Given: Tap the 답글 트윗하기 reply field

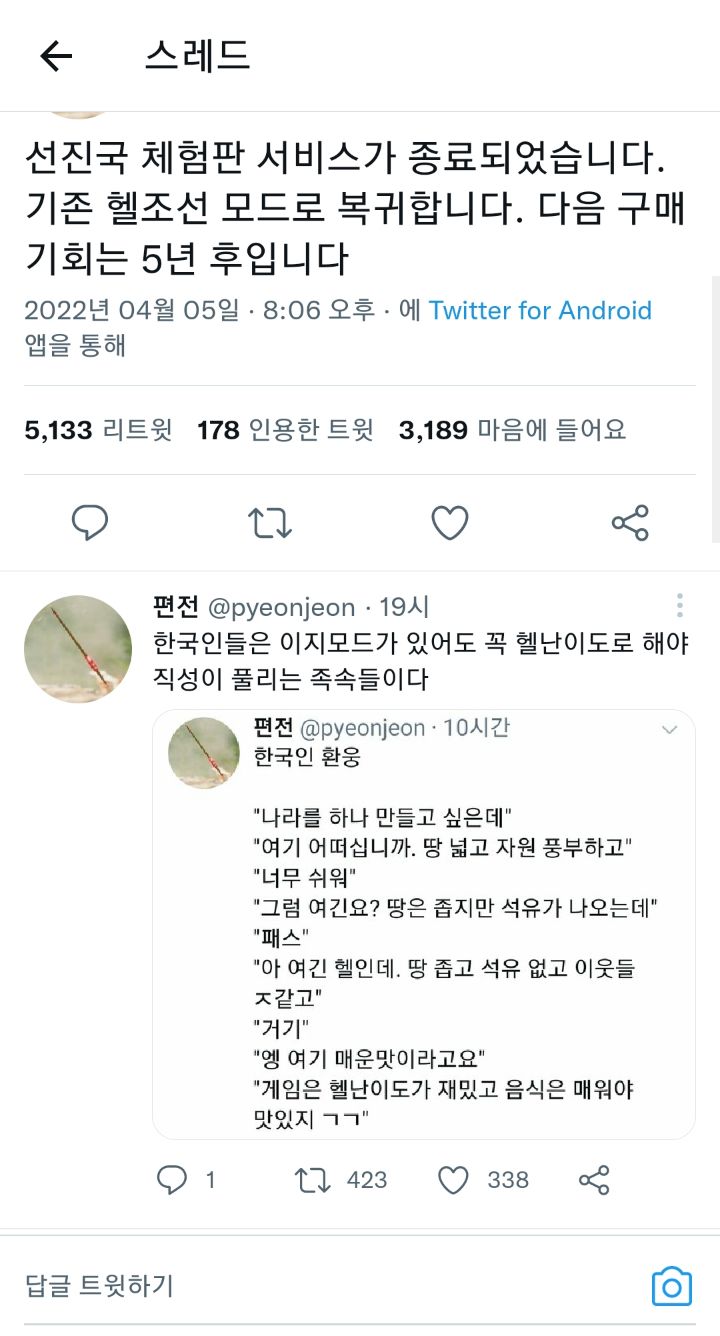Looking at the screenshot, I should (300, 1286).
